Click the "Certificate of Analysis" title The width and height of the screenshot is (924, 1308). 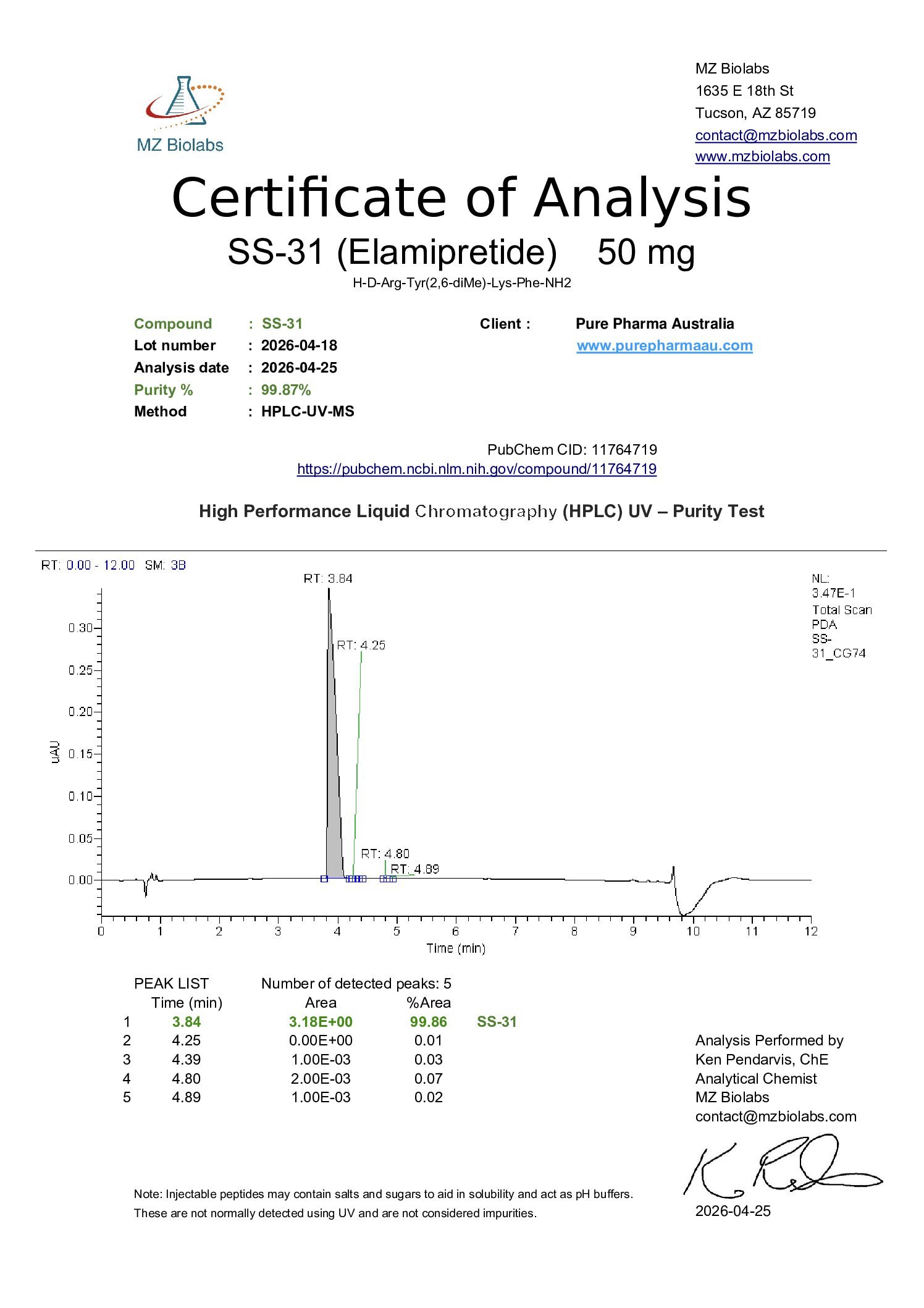click(x=461, y=198)
